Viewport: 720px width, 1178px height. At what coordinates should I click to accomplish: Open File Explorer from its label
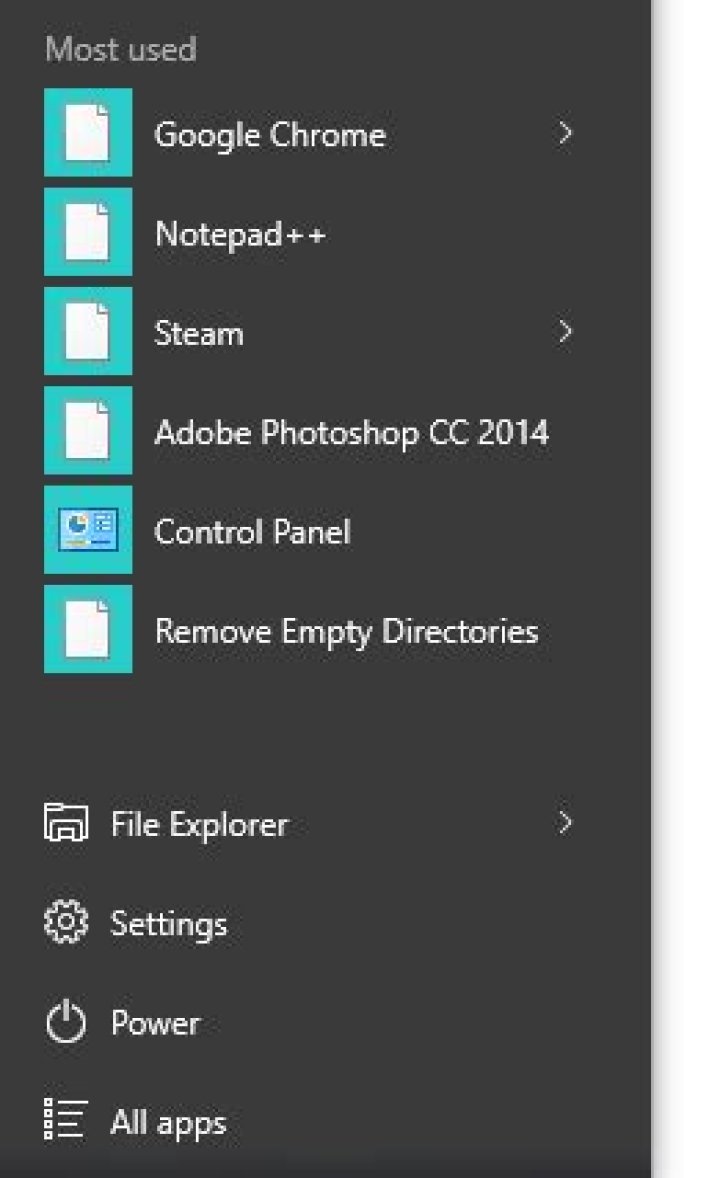point(200,826)
